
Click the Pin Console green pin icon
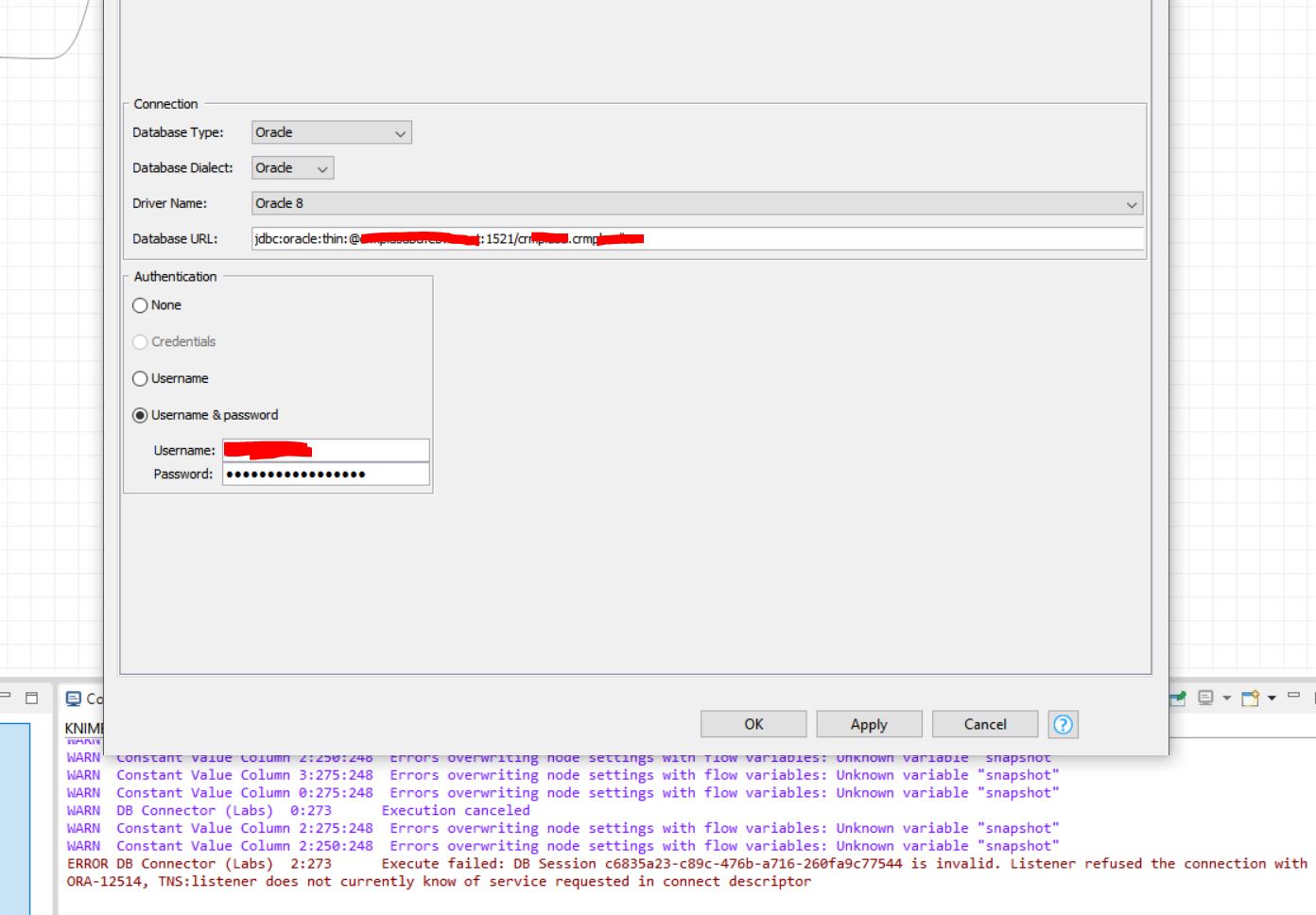[1178, 699]
